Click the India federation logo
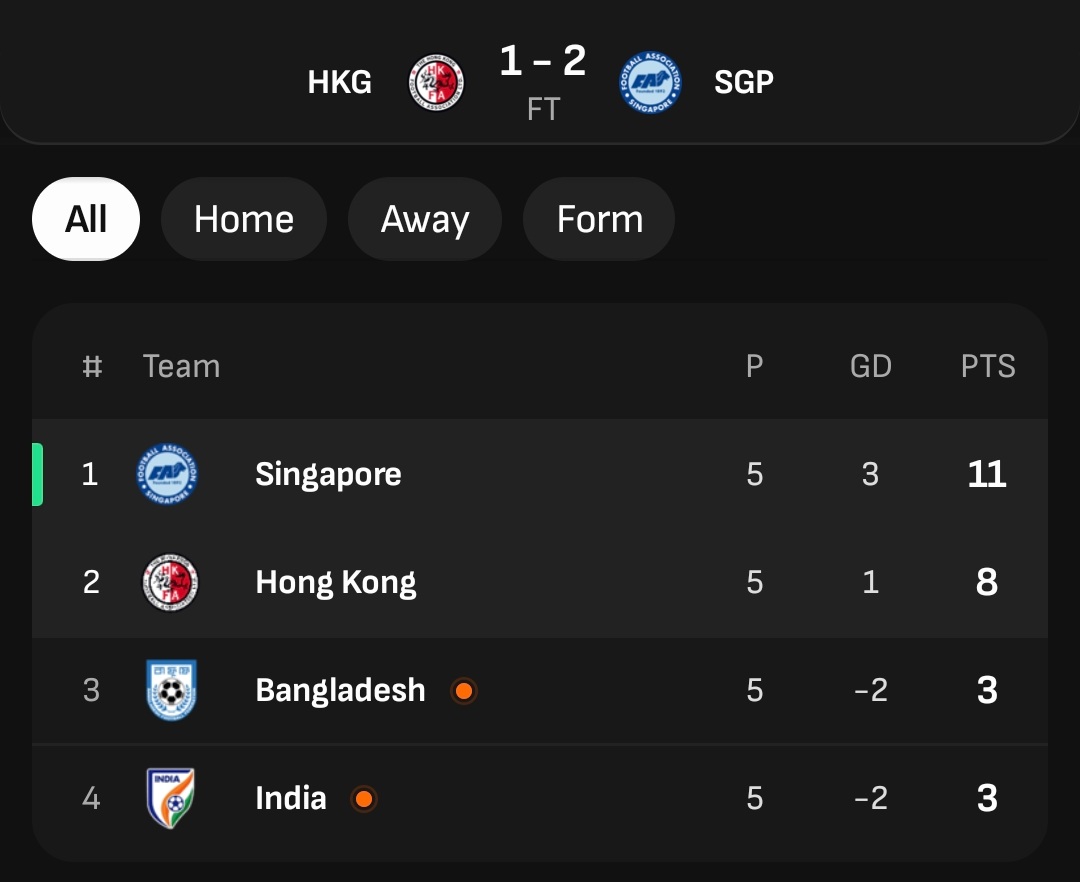The height and width of the screenshot is (882, 1080). (x=170, y=798)
